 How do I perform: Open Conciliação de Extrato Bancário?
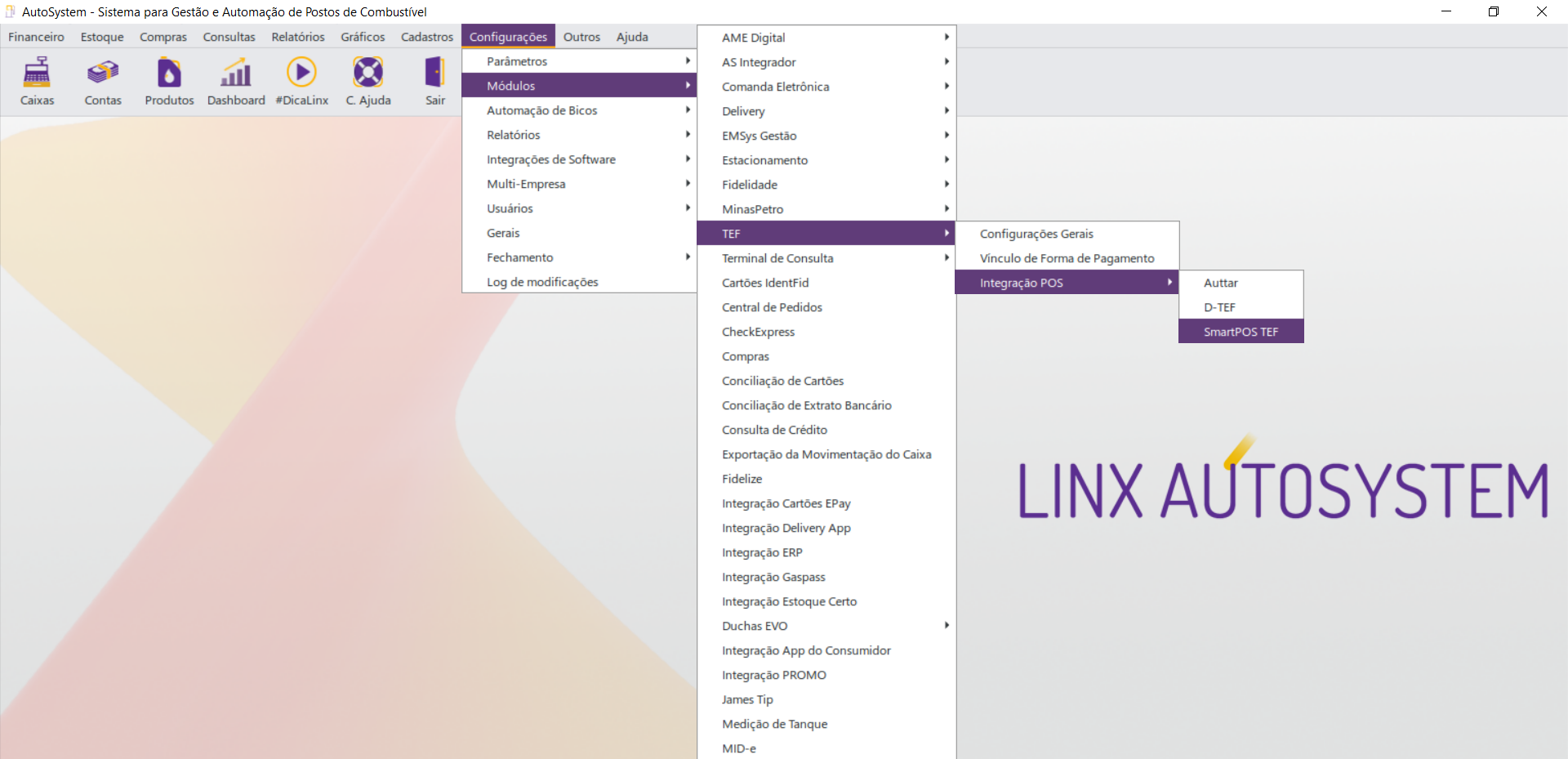coord(826,405)
